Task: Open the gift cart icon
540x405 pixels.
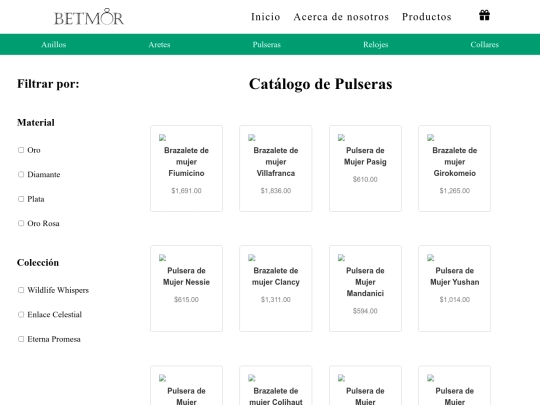Action: point(484,15)
